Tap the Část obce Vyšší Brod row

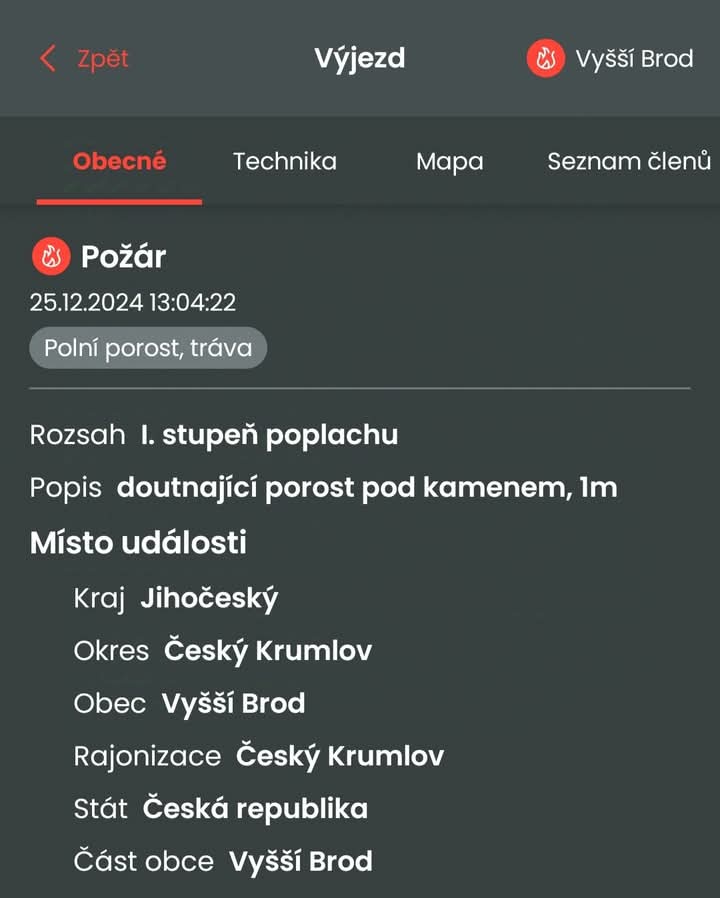click(223, 862)
